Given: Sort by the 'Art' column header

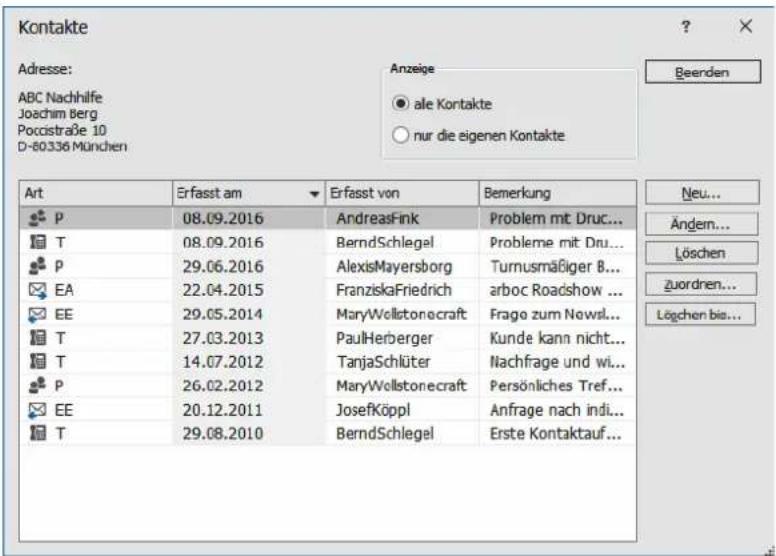Looking at the screenshot, I should pos(96,193).
